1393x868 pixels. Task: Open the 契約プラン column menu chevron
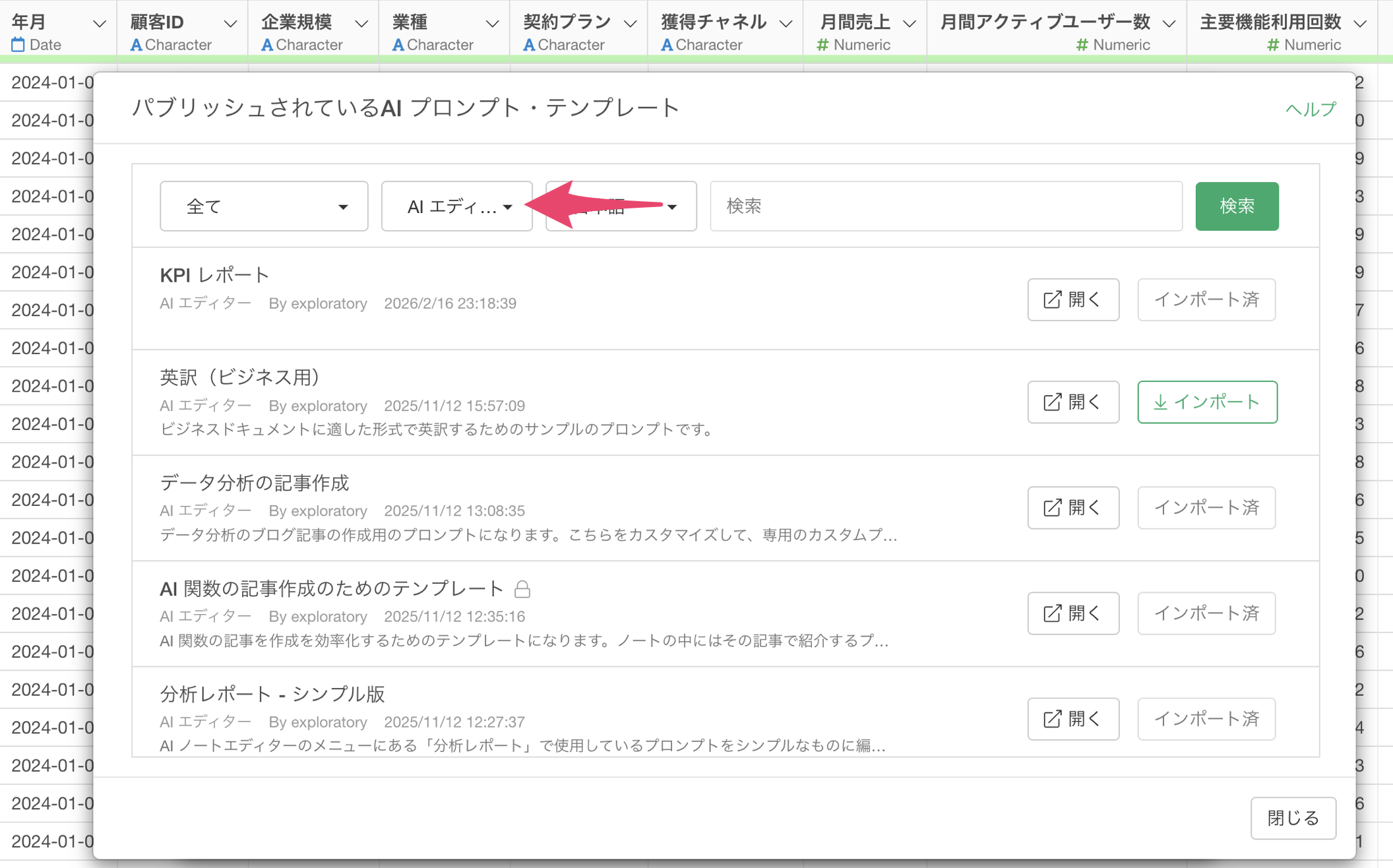630,24
